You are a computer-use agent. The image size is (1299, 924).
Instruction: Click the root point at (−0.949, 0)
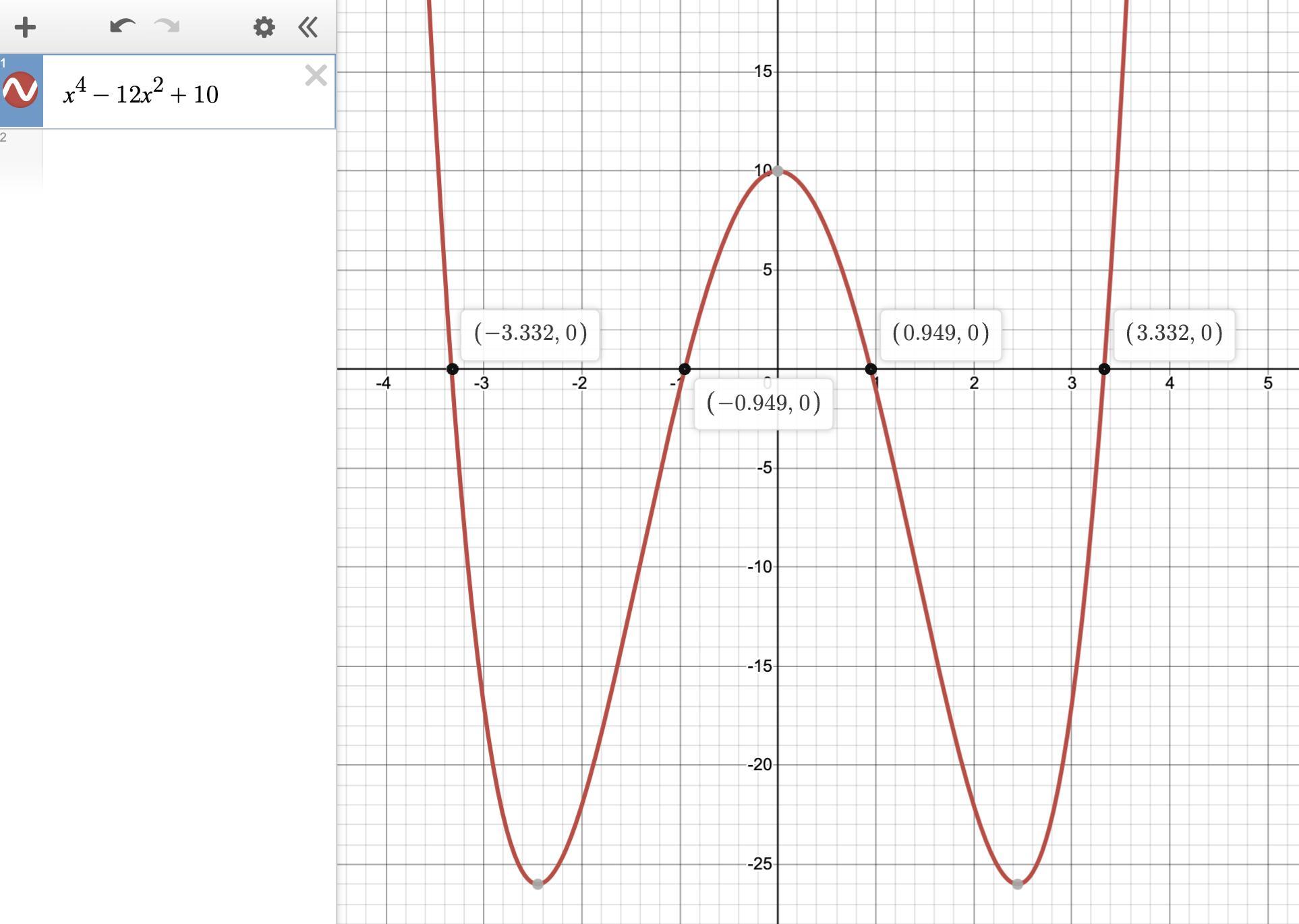click(x=685, y=369)
